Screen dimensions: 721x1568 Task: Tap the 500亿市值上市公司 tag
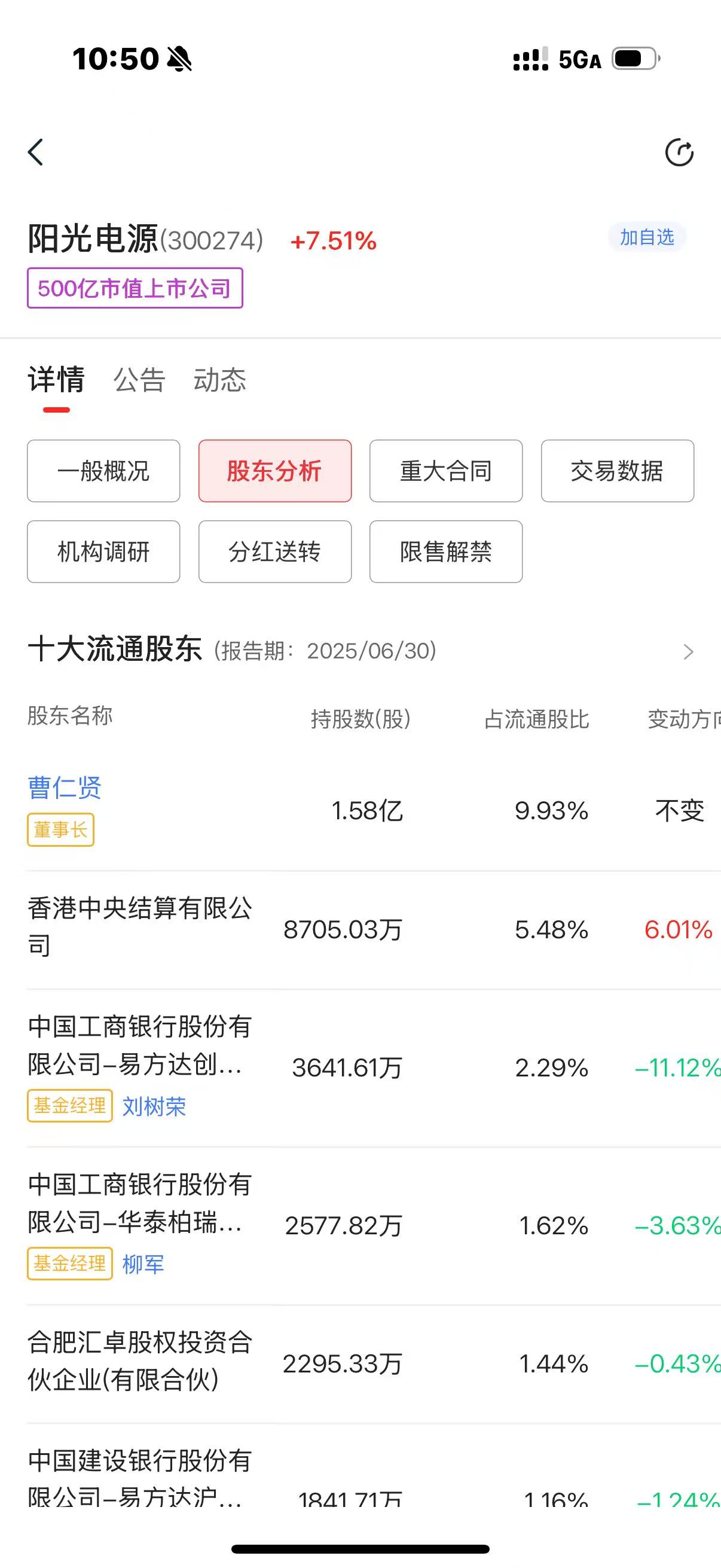pyautogui.click(x=135, y=288)
